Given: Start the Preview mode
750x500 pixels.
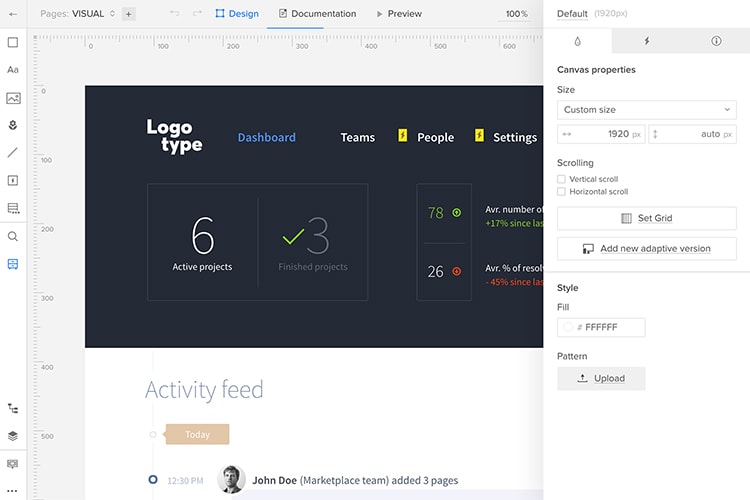Looking at the screenshot, I should [x=399, y=14].
